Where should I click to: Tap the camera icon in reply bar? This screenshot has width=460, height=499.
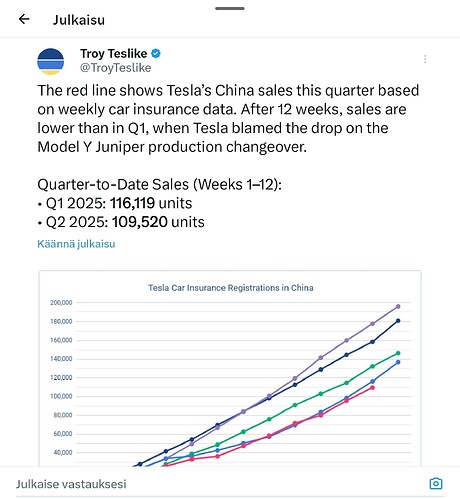pos(436,483)
